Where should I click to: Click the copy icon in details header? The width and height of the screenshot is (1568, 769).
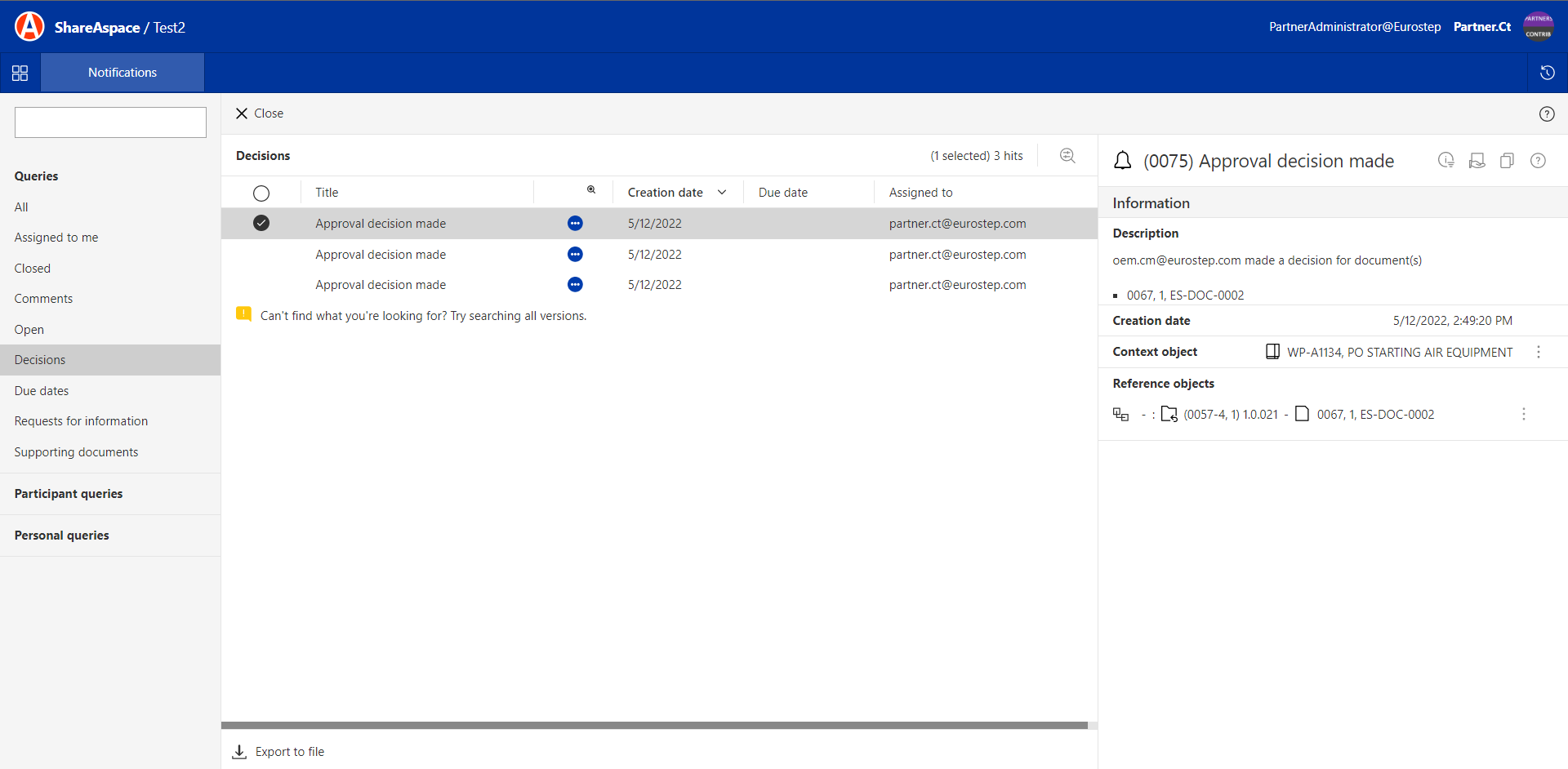click(1507, 161)
